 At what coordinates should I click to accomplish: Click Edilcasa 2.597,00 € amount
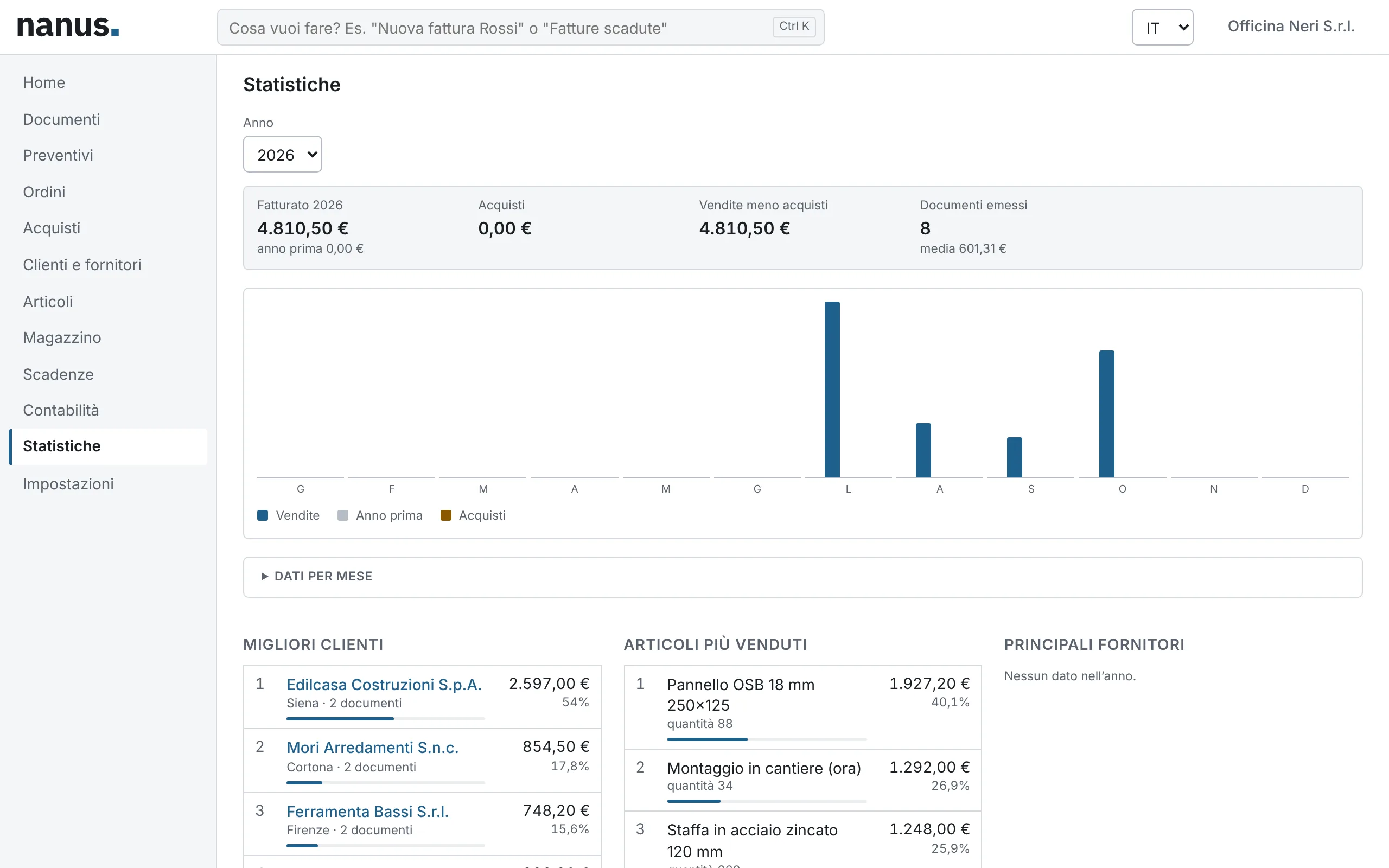[549, 683]
